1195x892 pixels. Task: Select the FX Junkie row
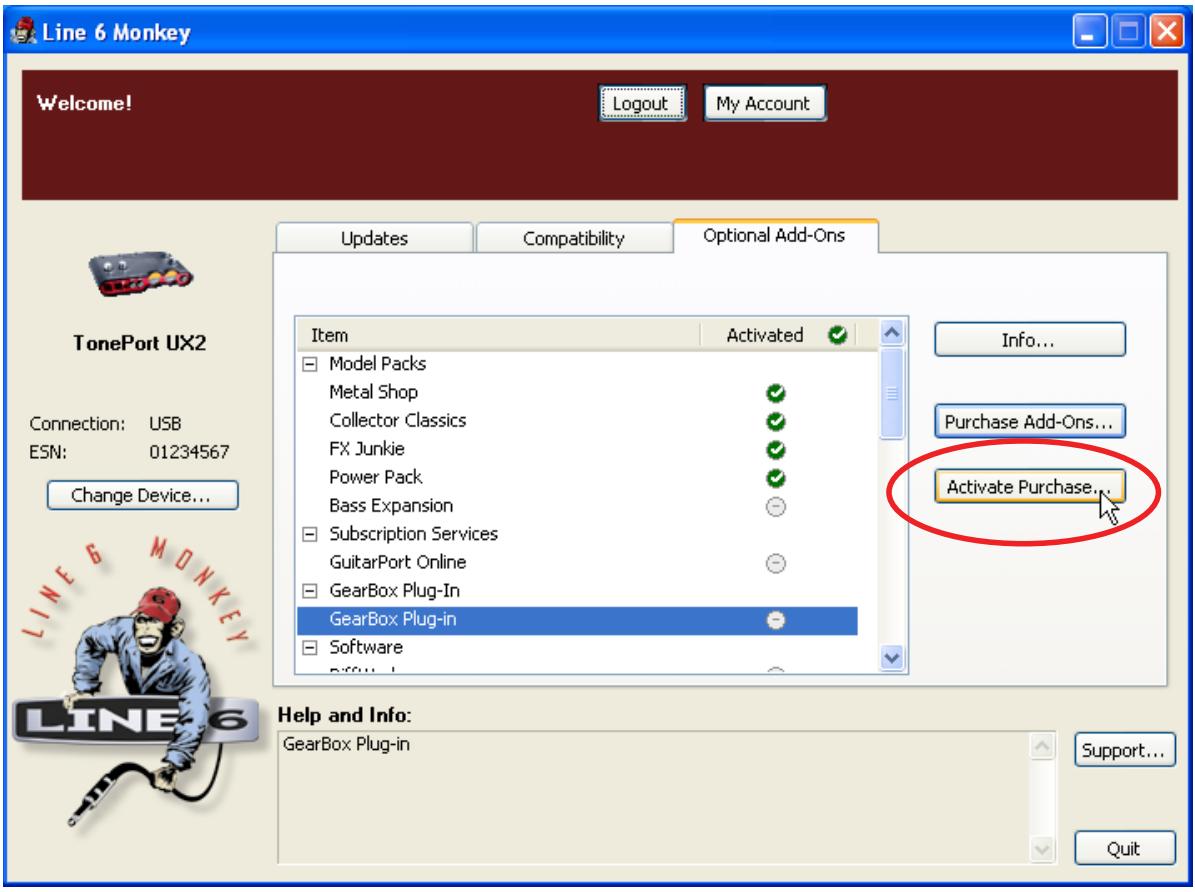577,449
